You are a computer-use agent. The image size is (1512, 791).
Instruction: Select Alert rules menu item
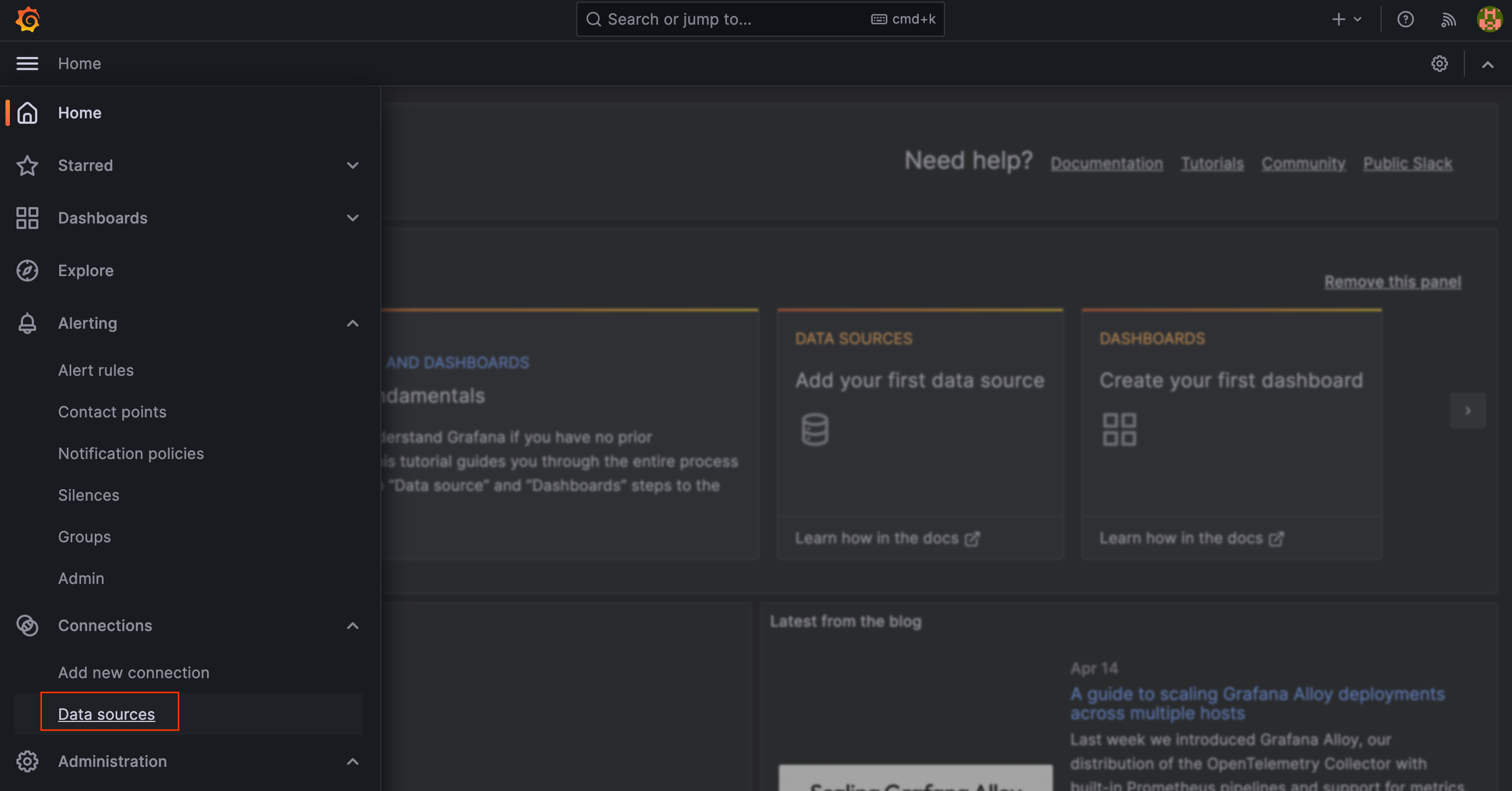tap(96, 369)
